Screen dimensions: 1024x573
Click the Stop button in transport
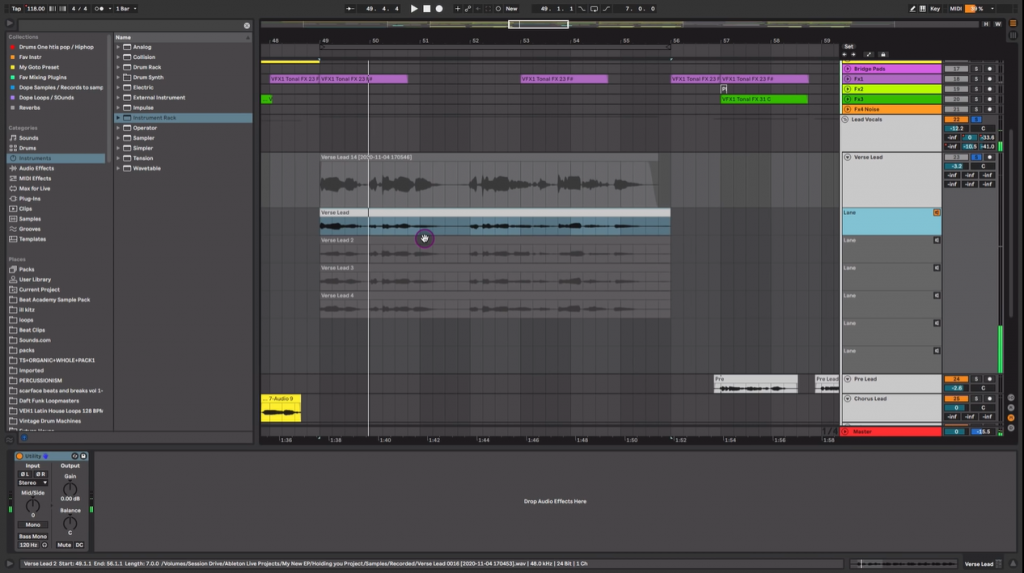tap(428, 8)
